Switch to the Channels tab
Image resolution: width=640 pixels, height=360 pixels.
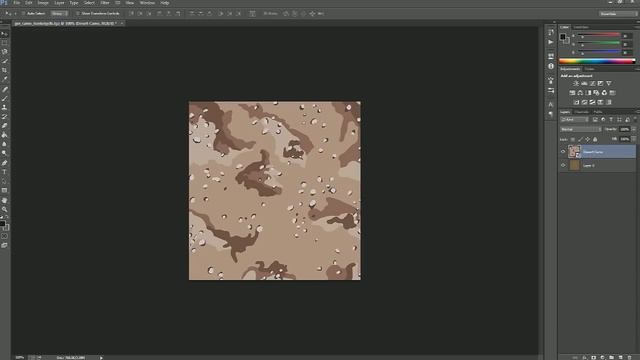tap(582, 112)
